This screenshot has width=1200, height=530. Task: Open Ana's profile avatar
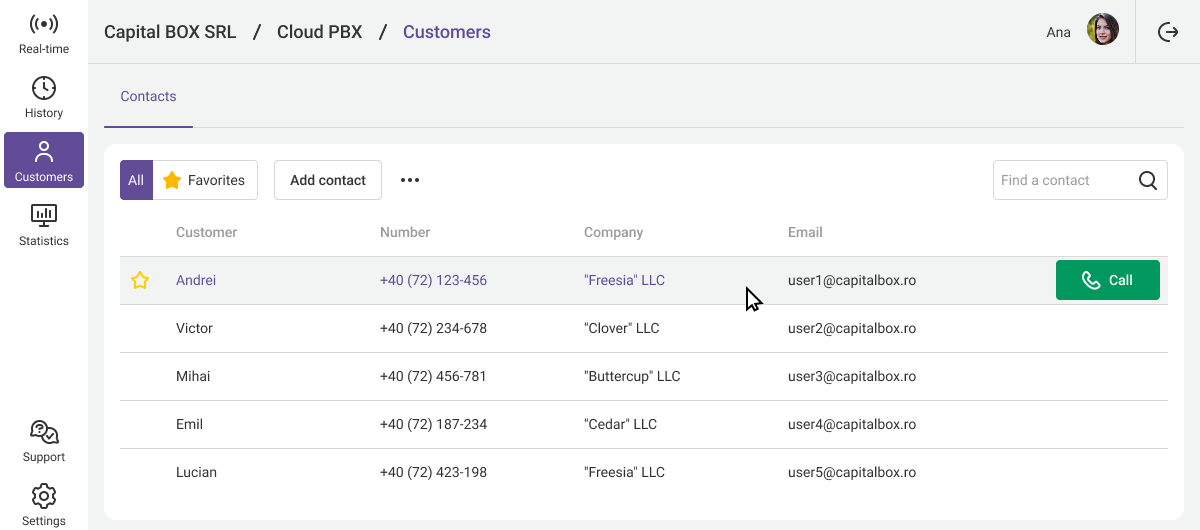(1103, 30)
